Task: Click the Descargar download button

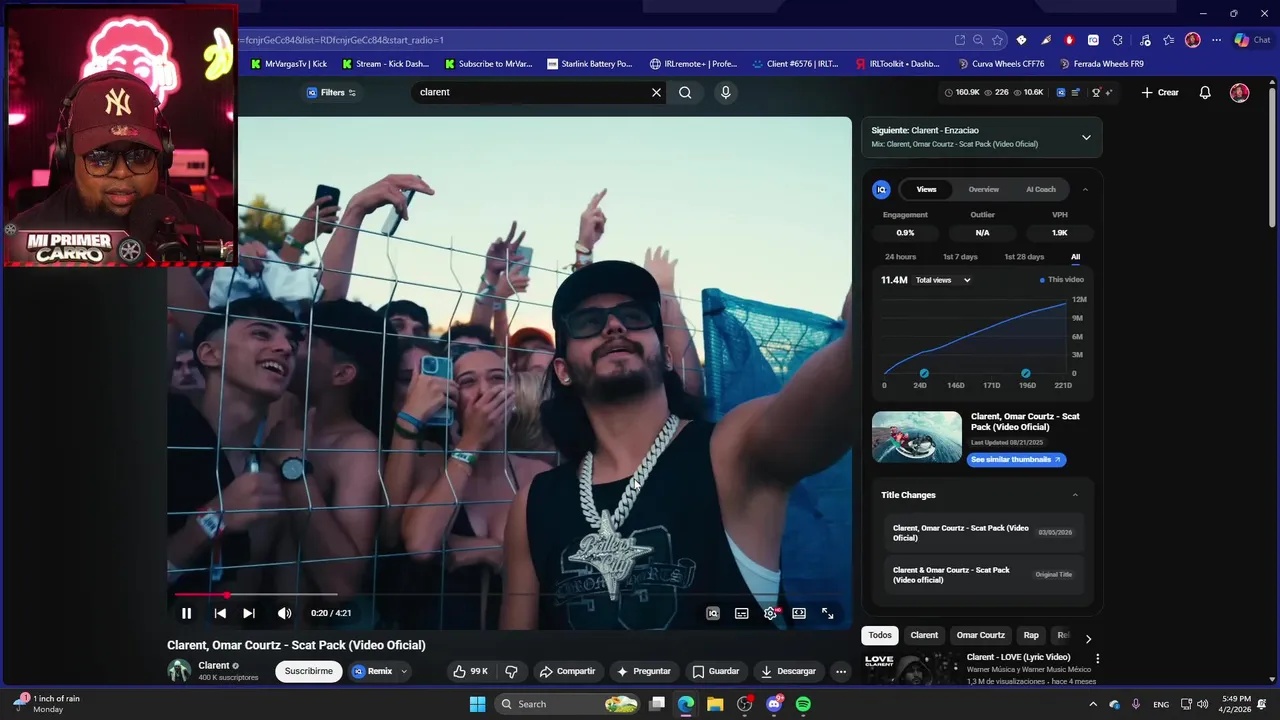Action: [x=788, y=671]
